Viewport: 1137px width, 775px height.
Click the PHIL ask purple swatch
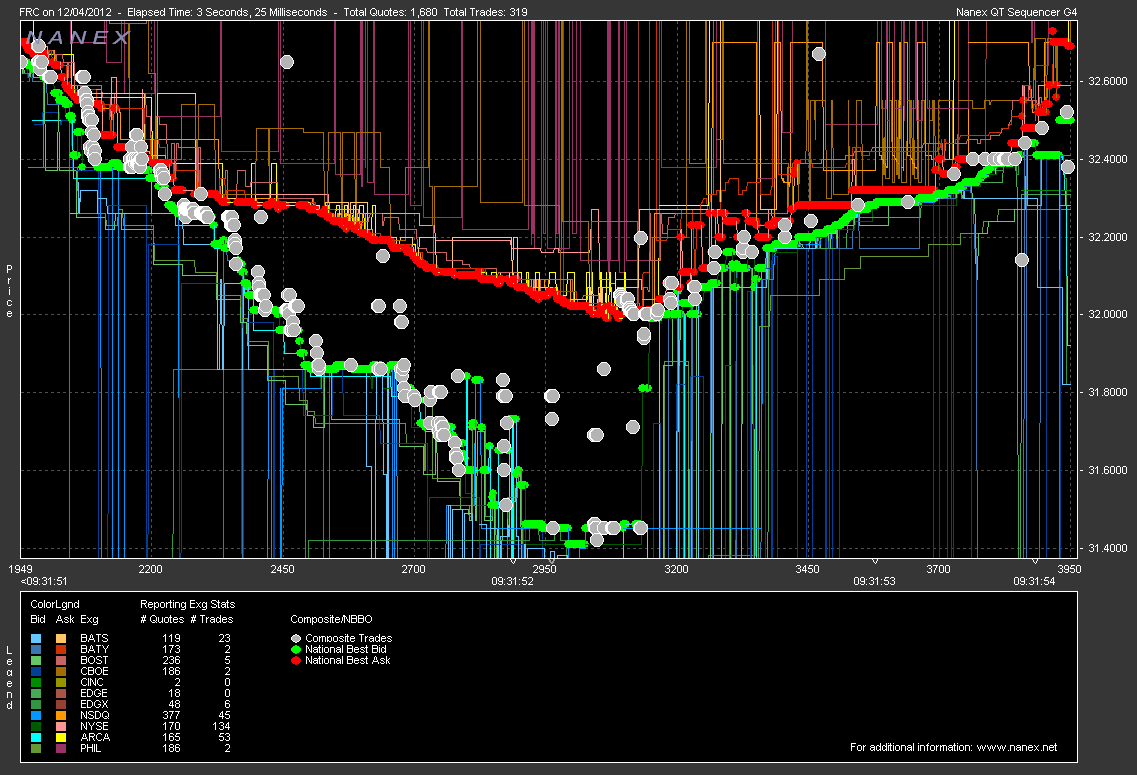(x=62, y=748)
